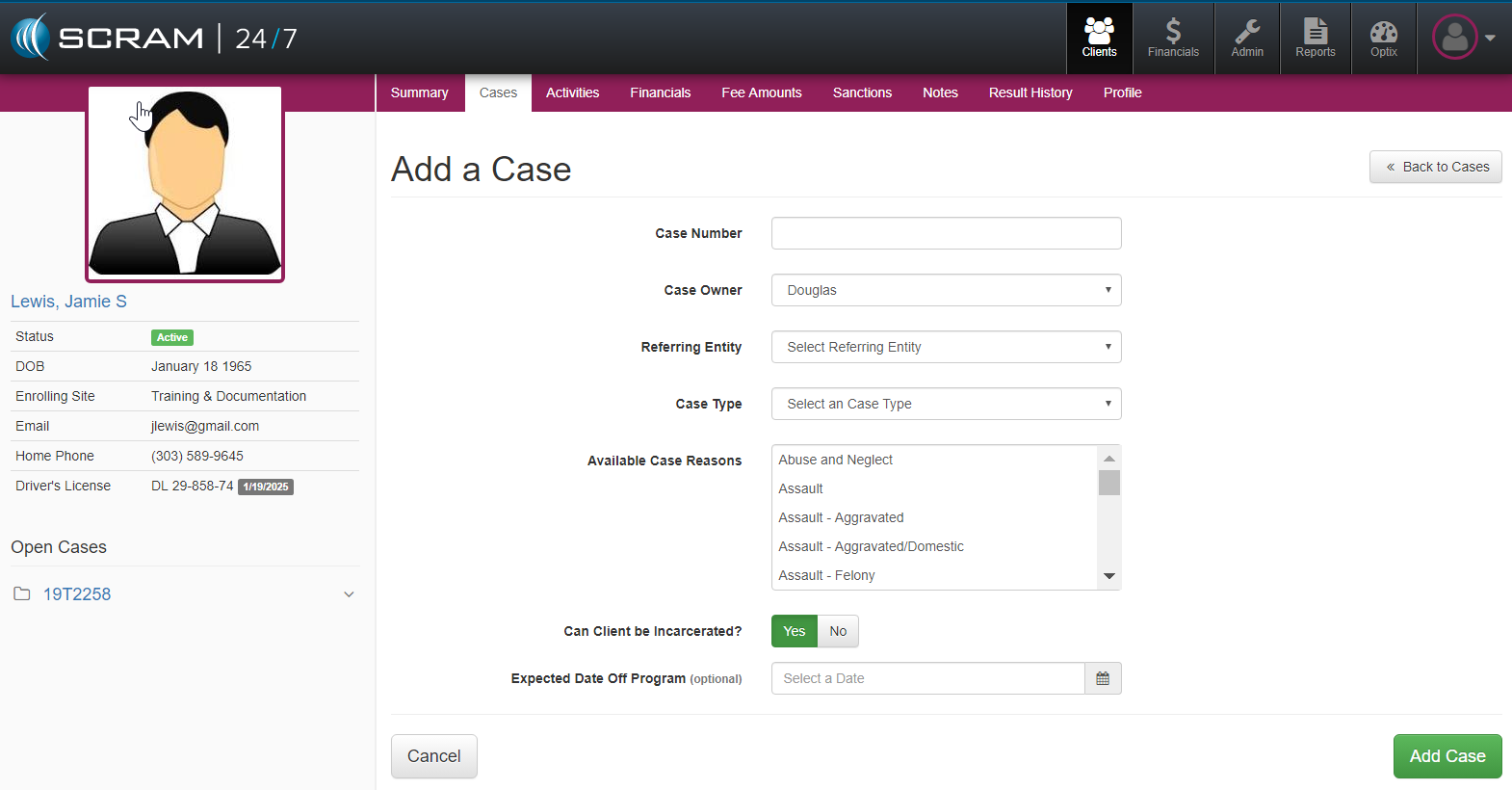1512x790 pixels.
Task: Select No for client incarceration
Action: pyautogui.click(x=838, y=631)
